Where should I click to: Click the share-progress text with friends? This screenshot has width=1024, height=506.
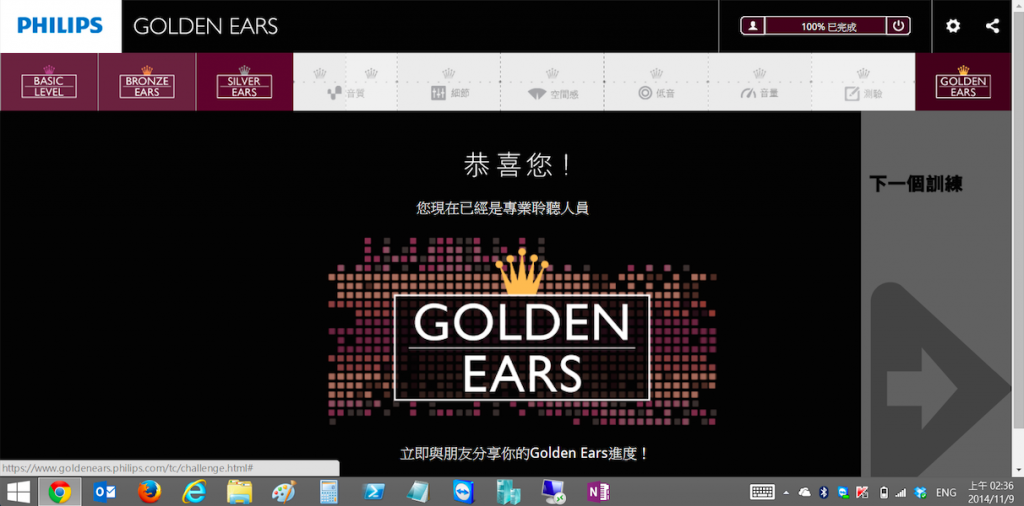[x=524, y=453]
